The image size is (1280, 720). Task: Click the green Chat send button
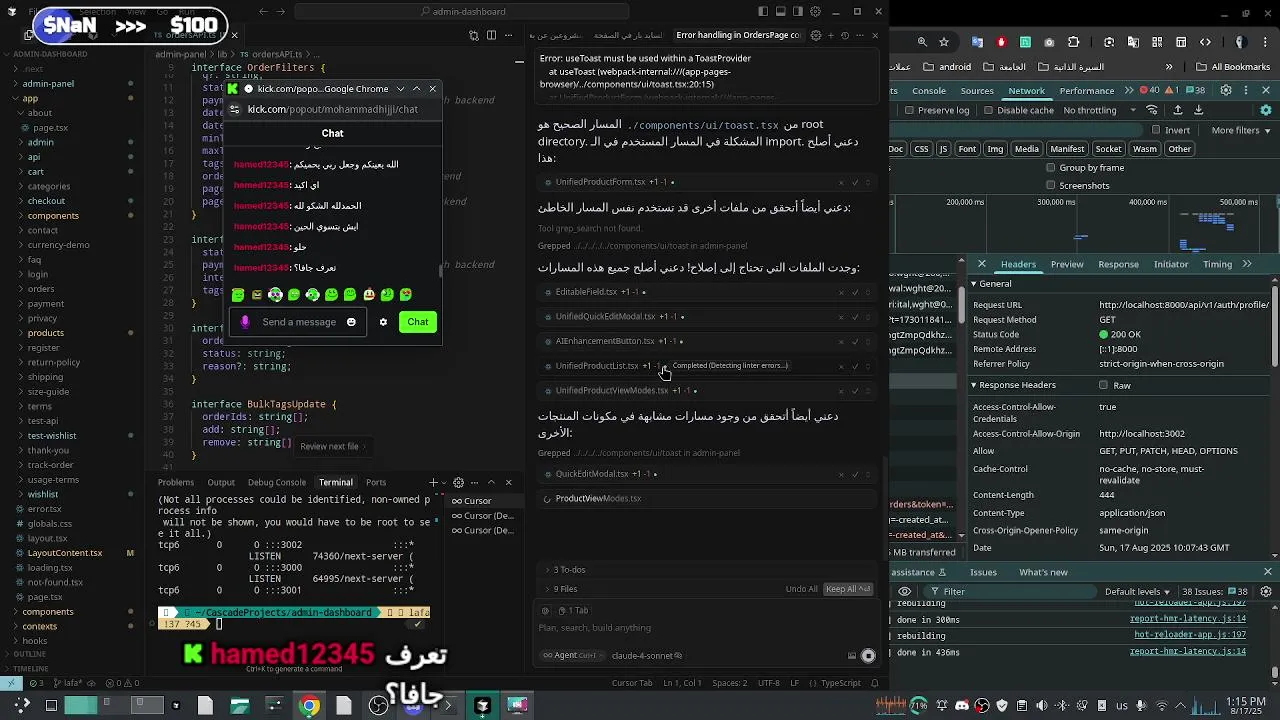tap(418, 322)
